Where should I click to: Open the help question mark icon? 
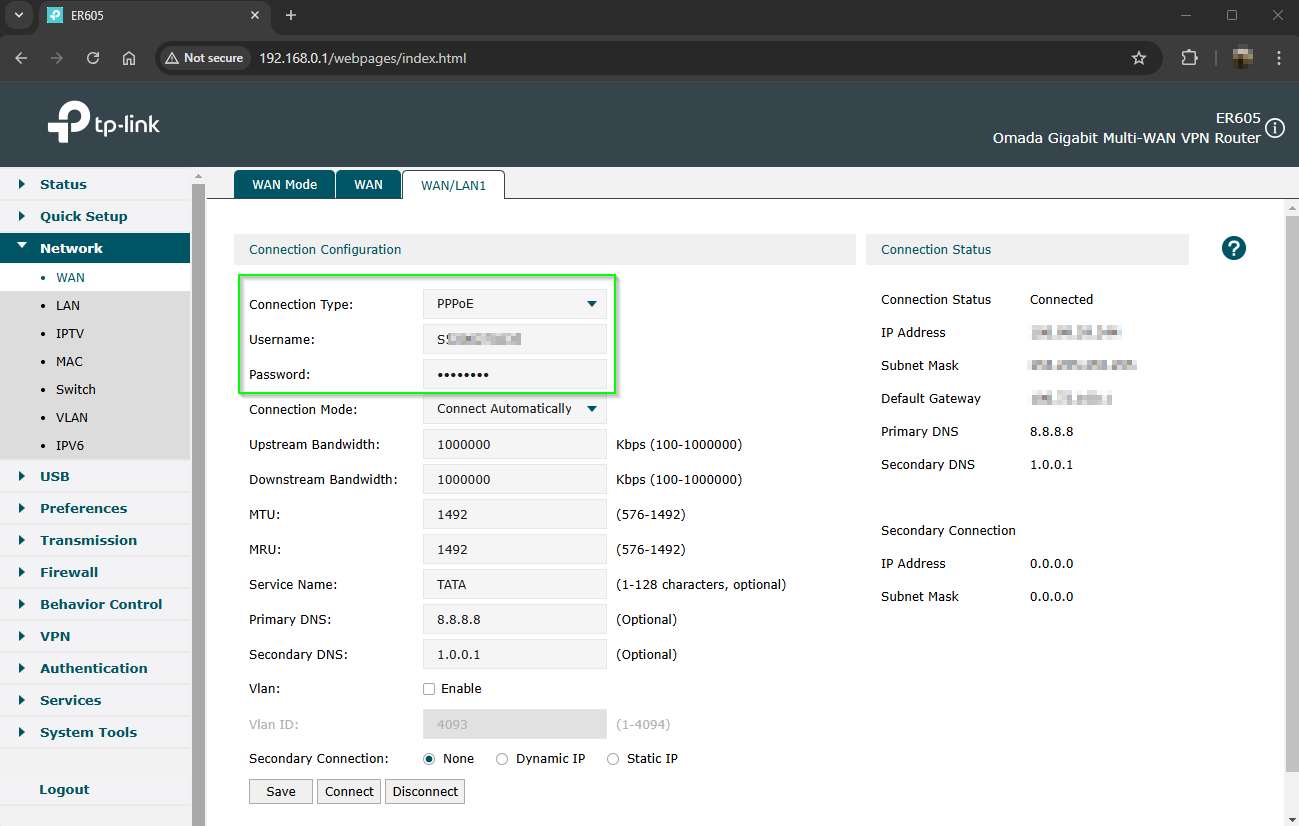coord(1233,248)
